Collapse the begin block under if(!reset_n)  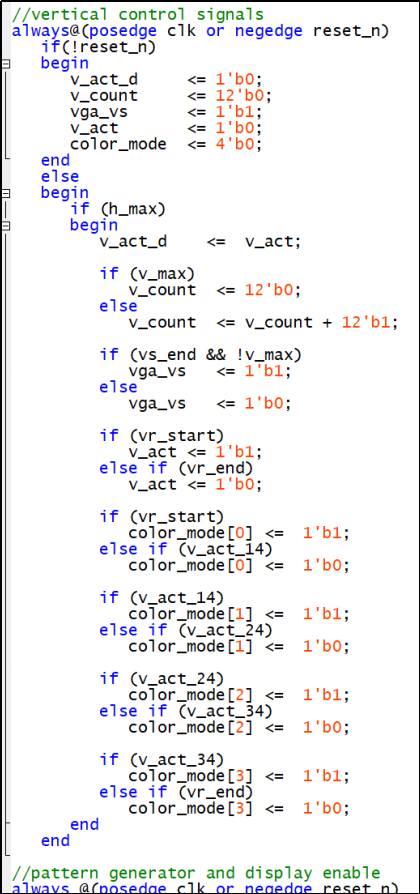5,63
